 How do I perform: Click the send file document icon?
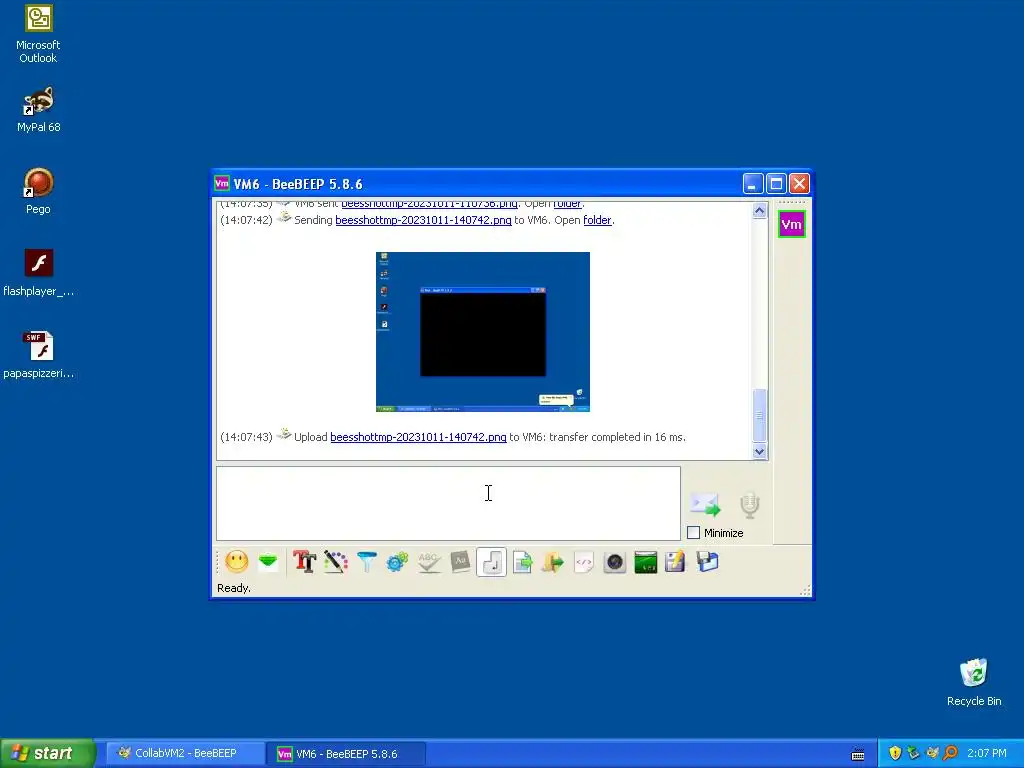point(522,562)
